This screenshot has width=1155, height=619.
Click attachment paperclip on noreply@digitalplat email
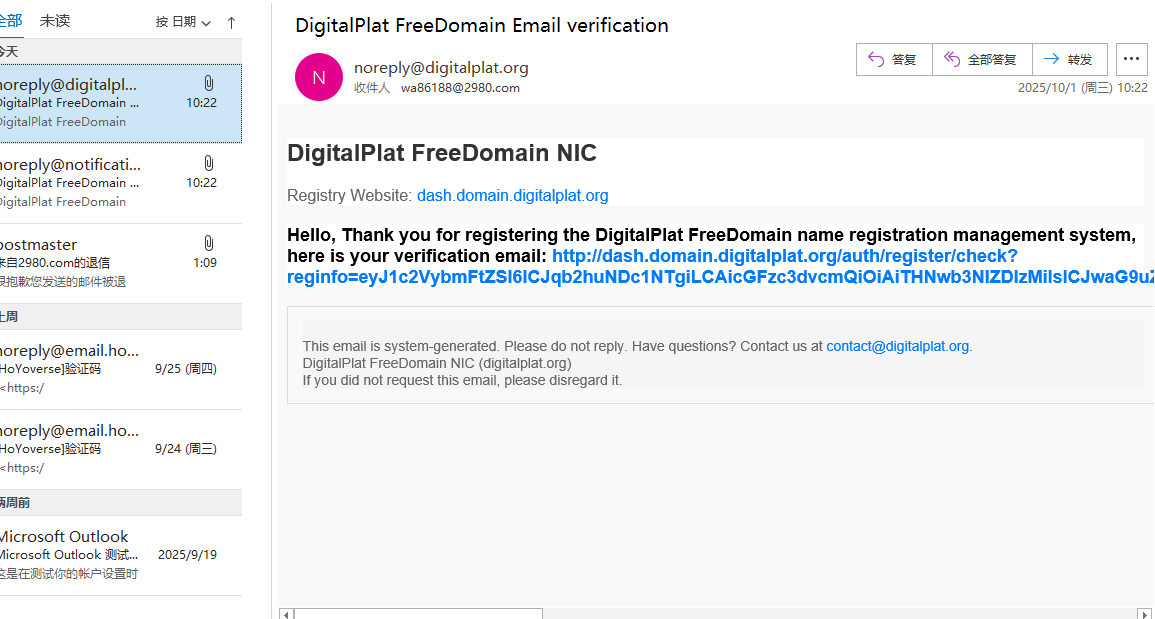[208, 83]
